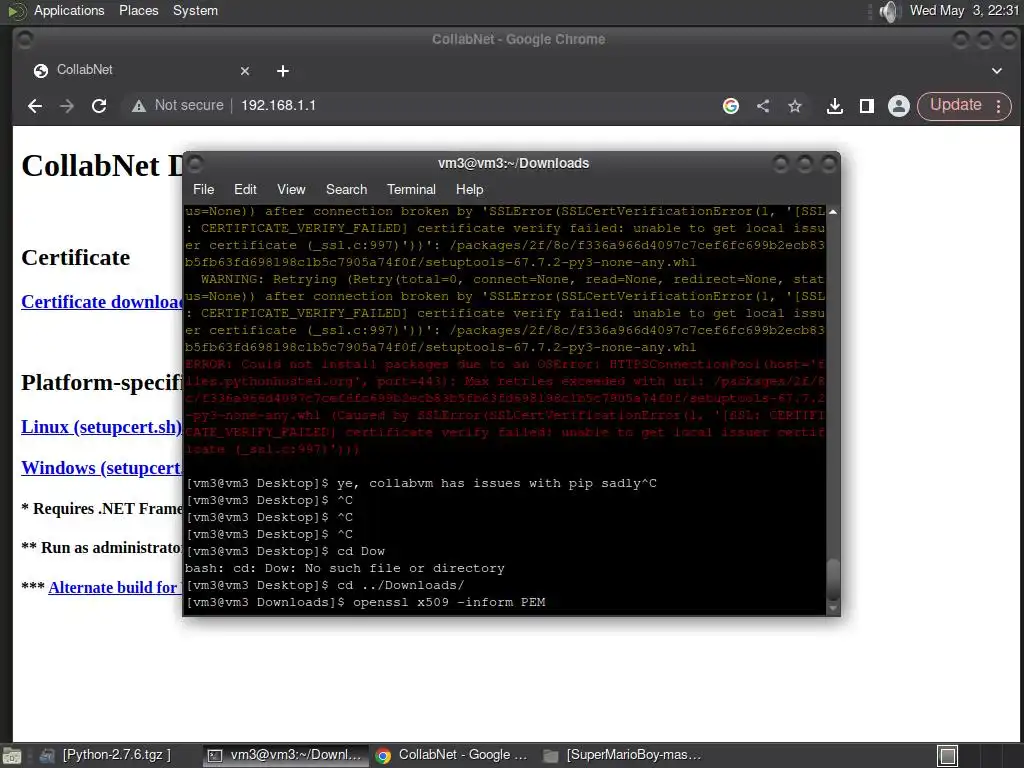Viewport: 1024px width, 768px height.
Task: Open a new Chrome tab
Action: 283,71
